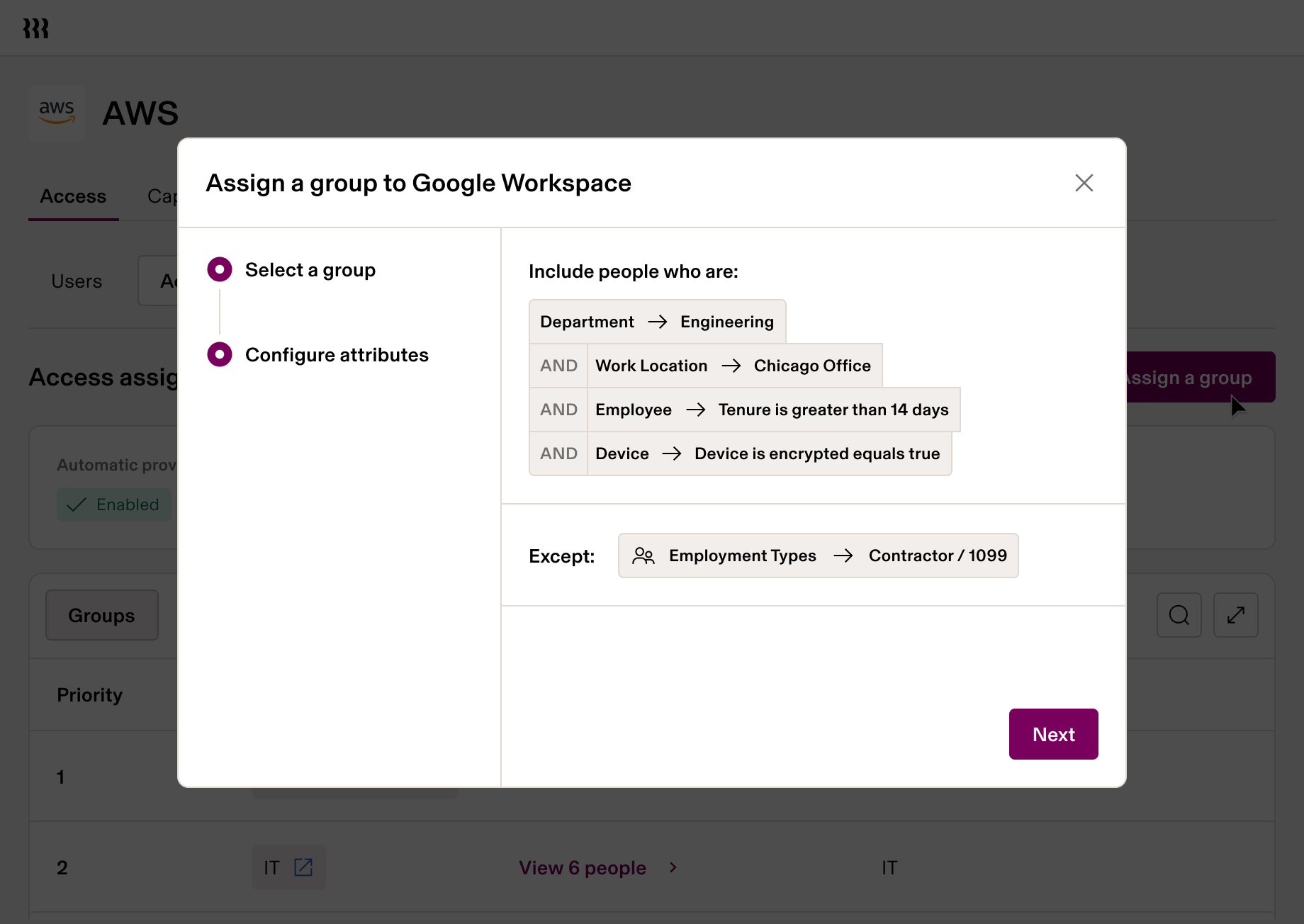Switch to the Access tab
The height and width of the screenshot is (924, 1304).
(x=73, y=196)
